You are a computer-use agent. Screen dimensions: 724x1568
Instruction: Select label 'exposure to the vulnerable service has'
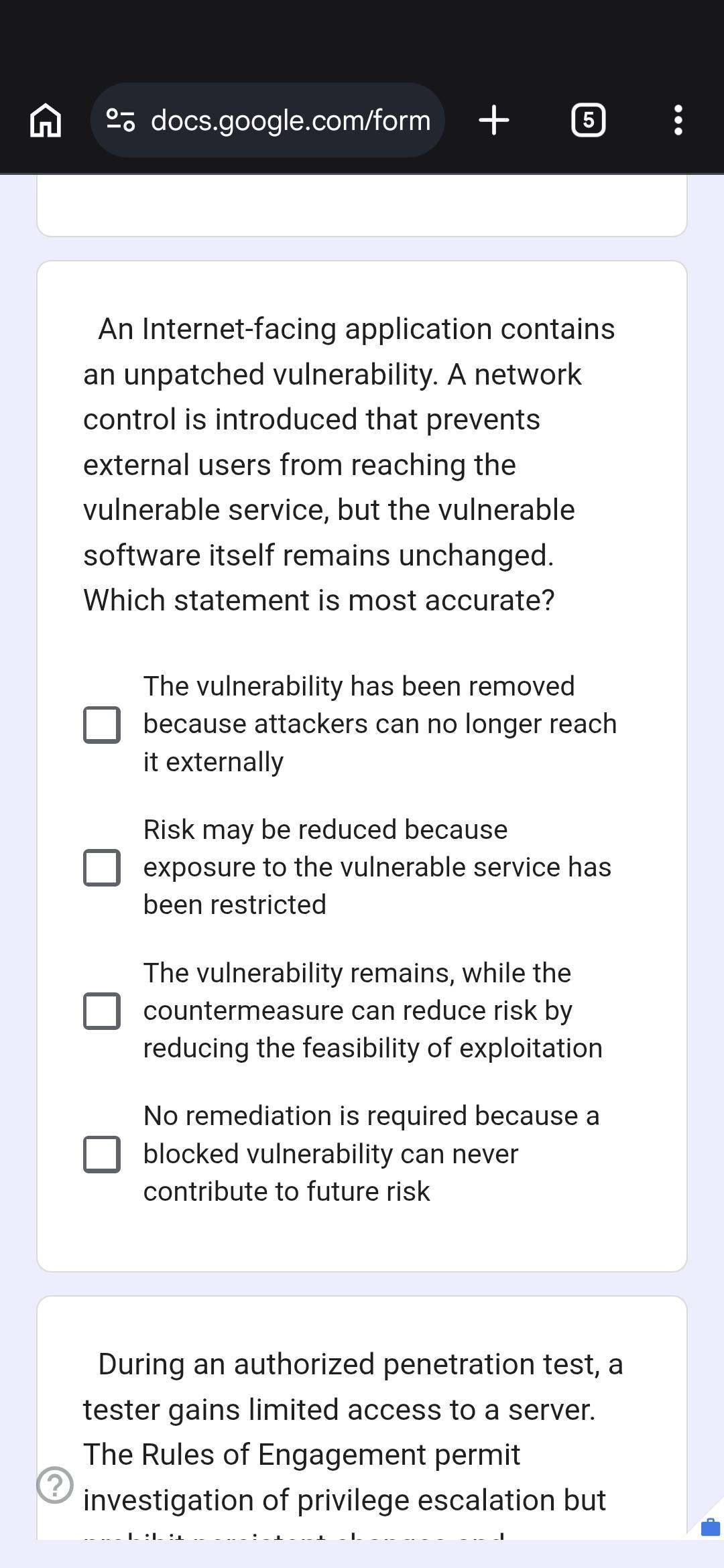point(377,867)
